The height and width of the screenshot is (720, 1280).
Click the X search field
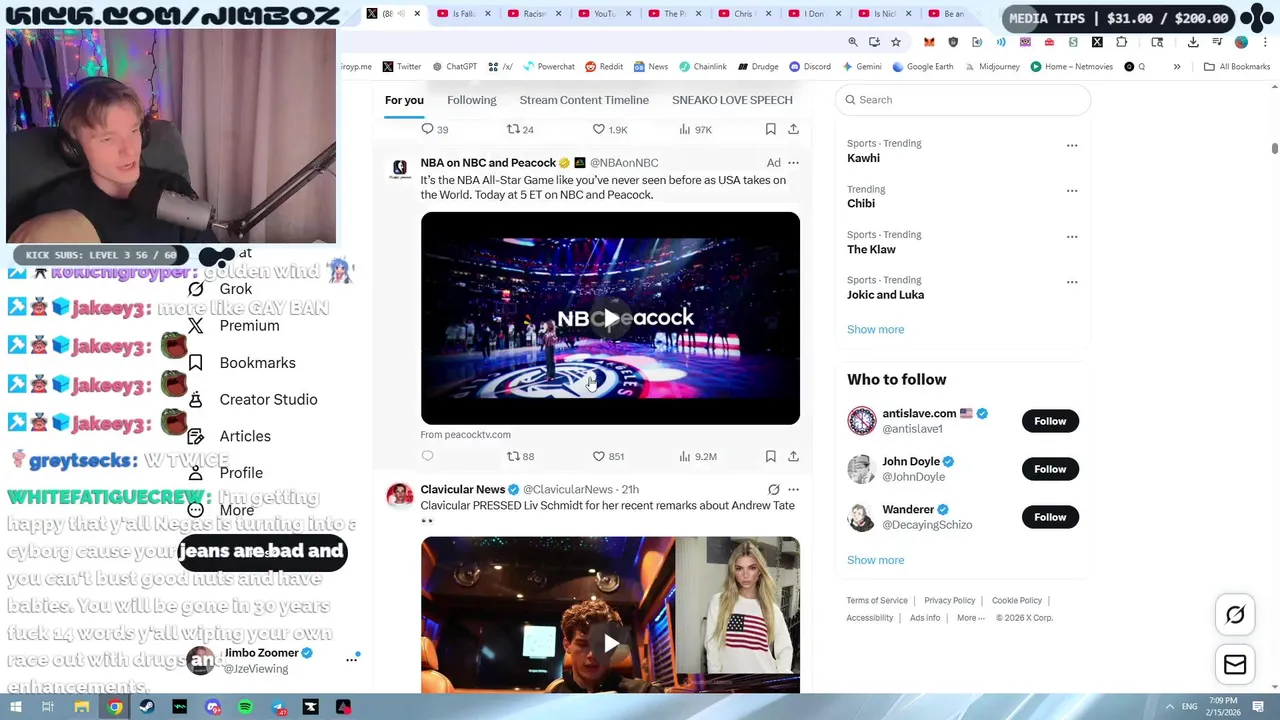pos(962,100)
